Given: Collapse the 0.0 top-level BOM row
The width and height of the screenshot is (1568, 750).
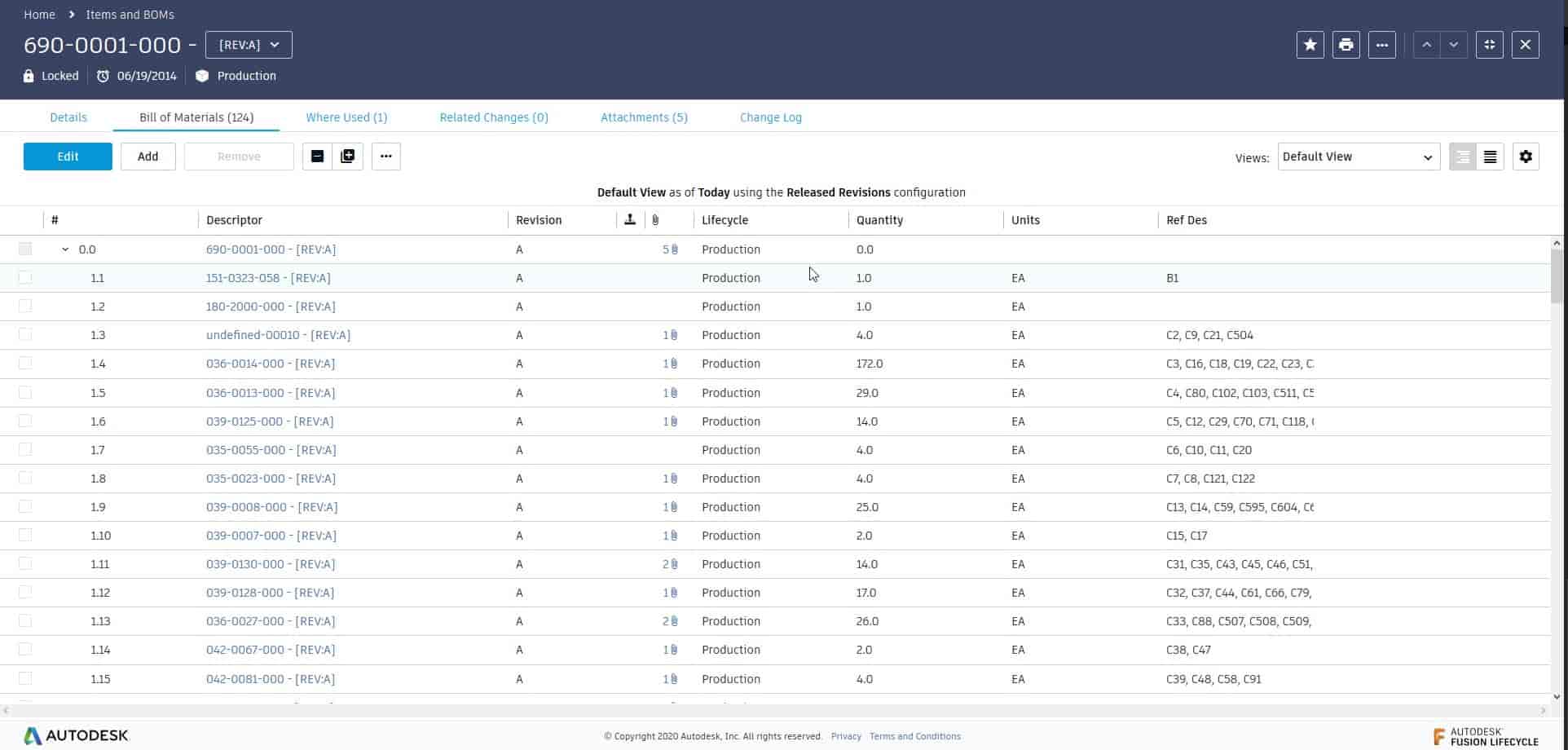Looking at the screenshot, I should (65, 249).
